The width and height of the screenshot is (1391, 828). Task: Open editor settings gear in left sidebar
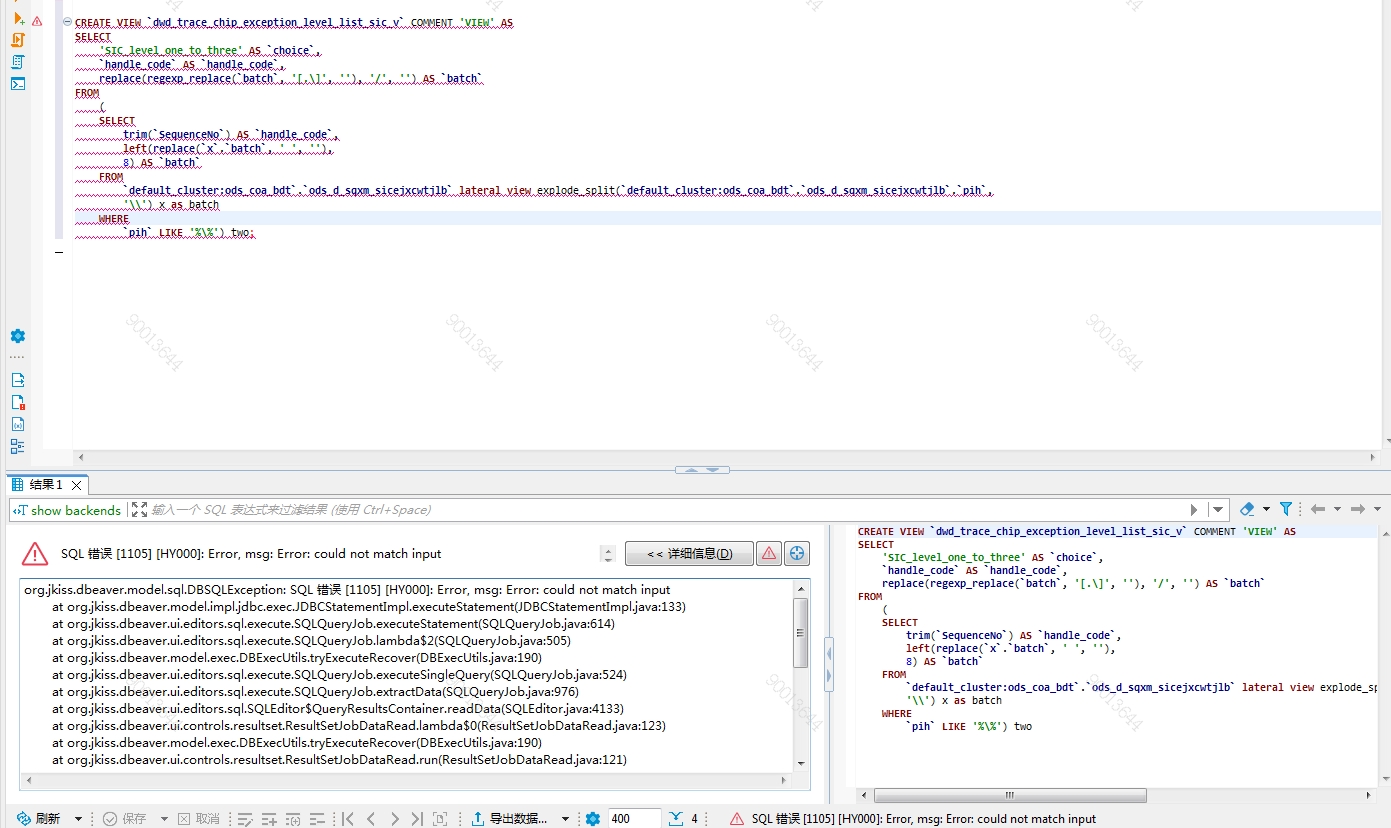click(18, 336)
